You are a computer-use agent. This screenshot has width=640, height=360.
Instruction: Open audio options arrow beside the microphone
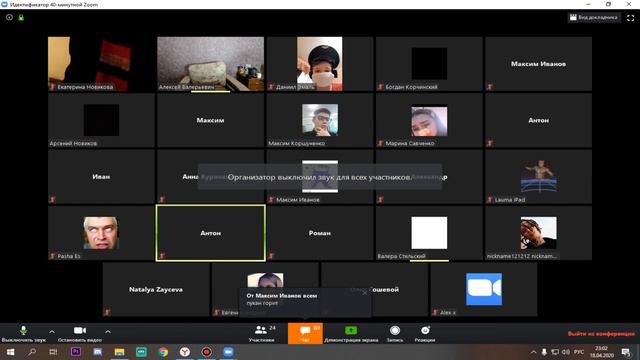pyautogui.click(x=52, y=332)
